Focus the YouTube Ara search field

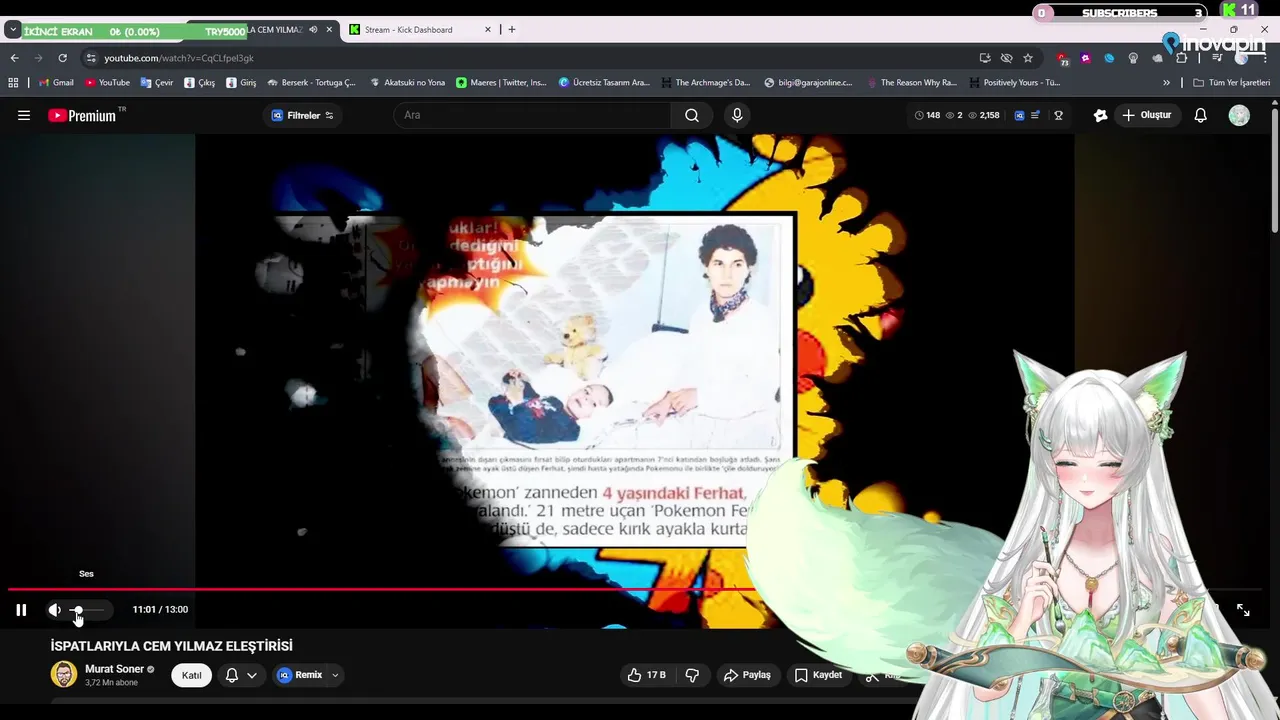[532, 115]
